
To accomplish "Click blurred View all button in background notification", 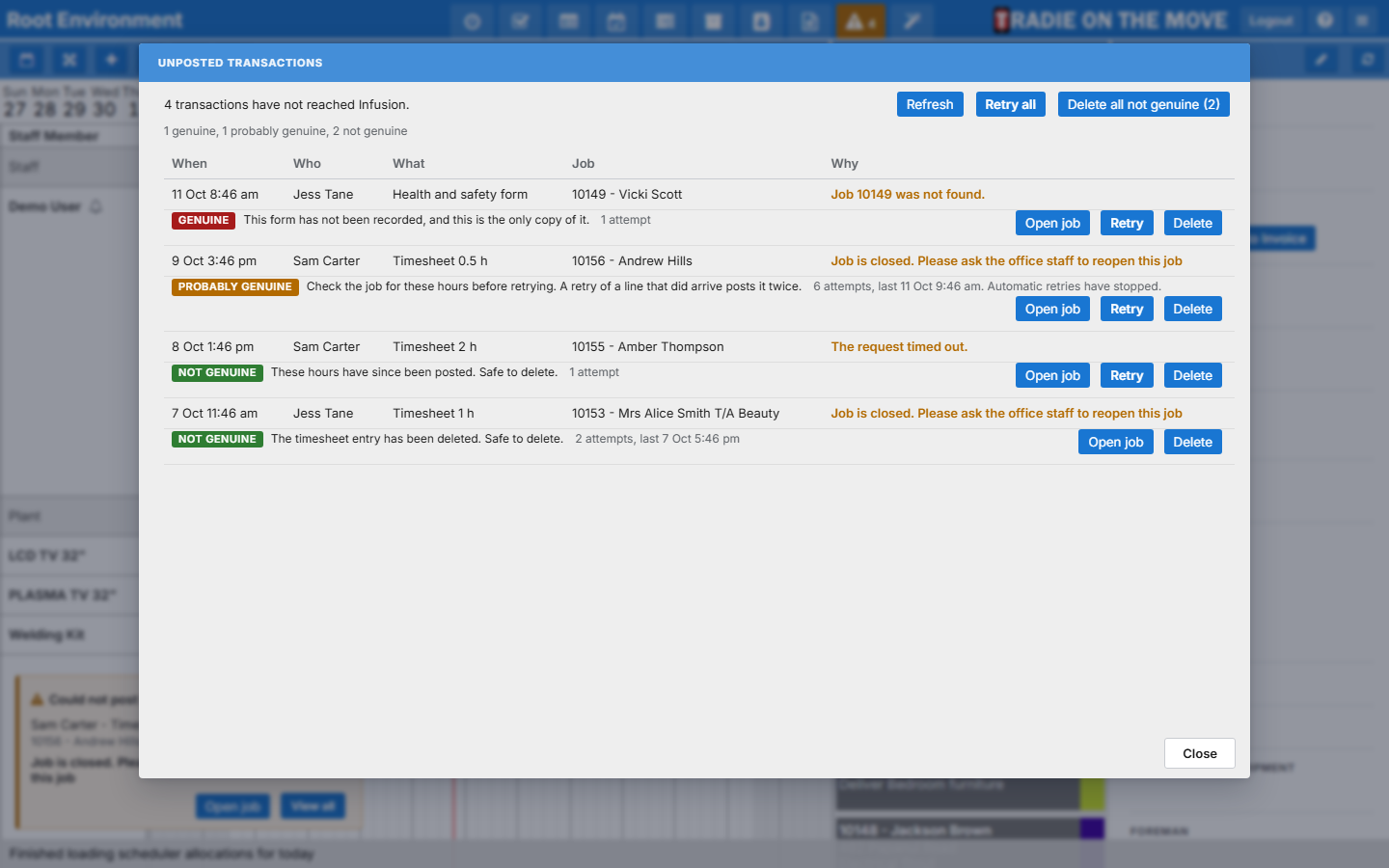I will (313, 805).
